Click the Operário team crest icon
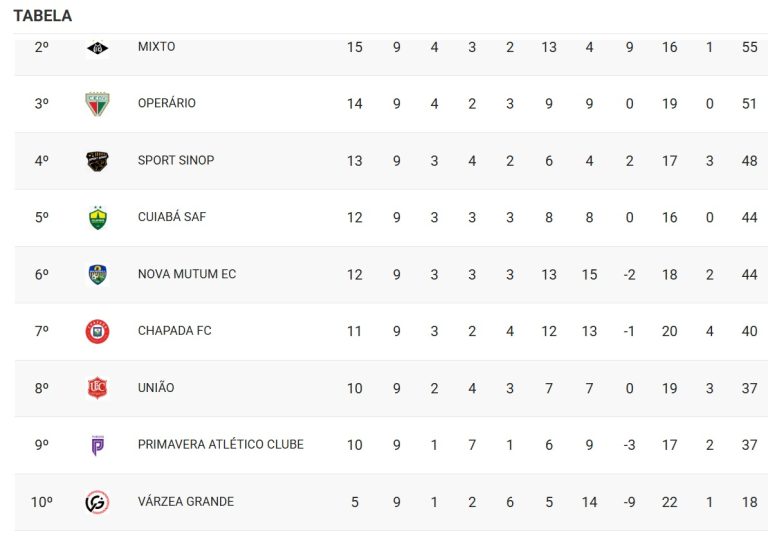 click(97, 104)
